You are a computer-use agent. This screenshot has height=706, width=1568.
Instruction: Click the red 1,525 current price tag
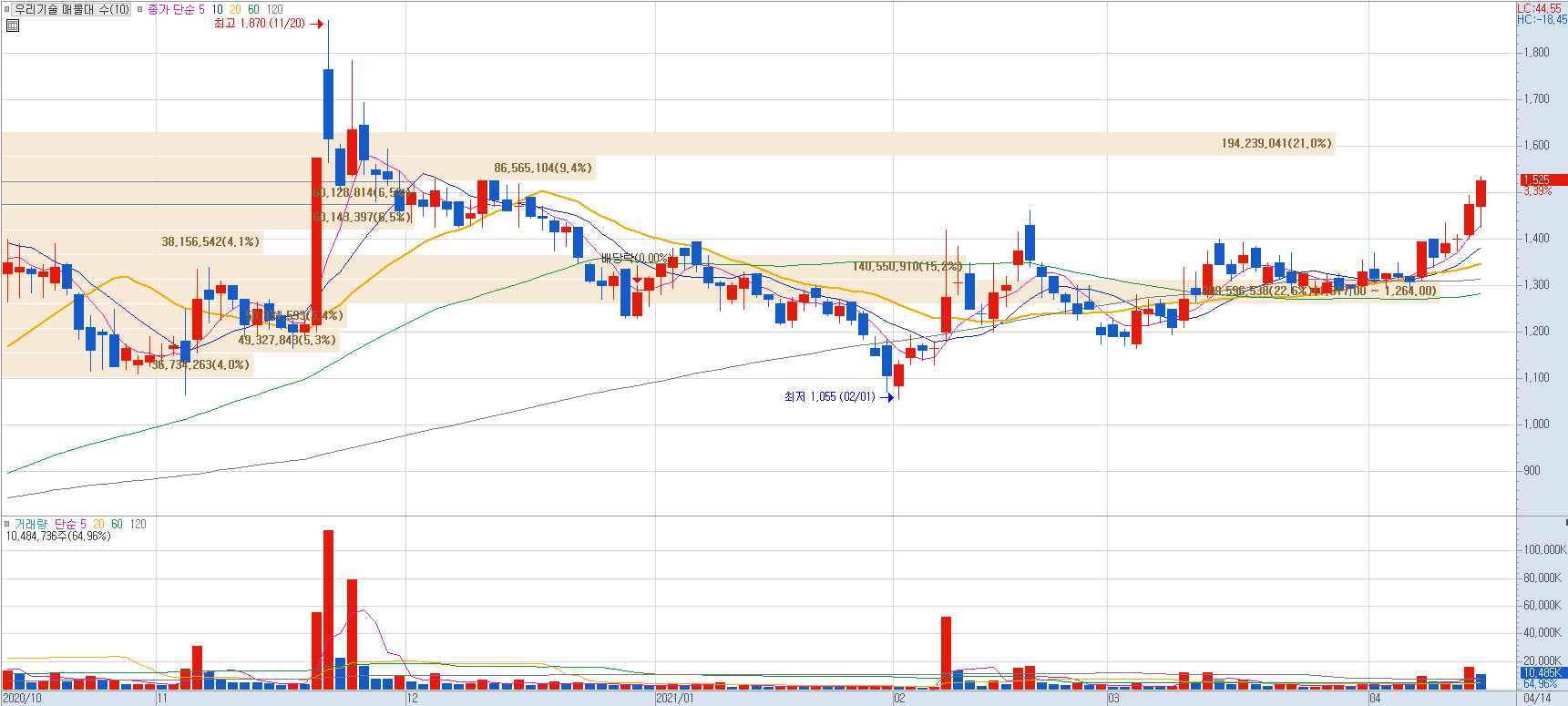(1542, 180)
